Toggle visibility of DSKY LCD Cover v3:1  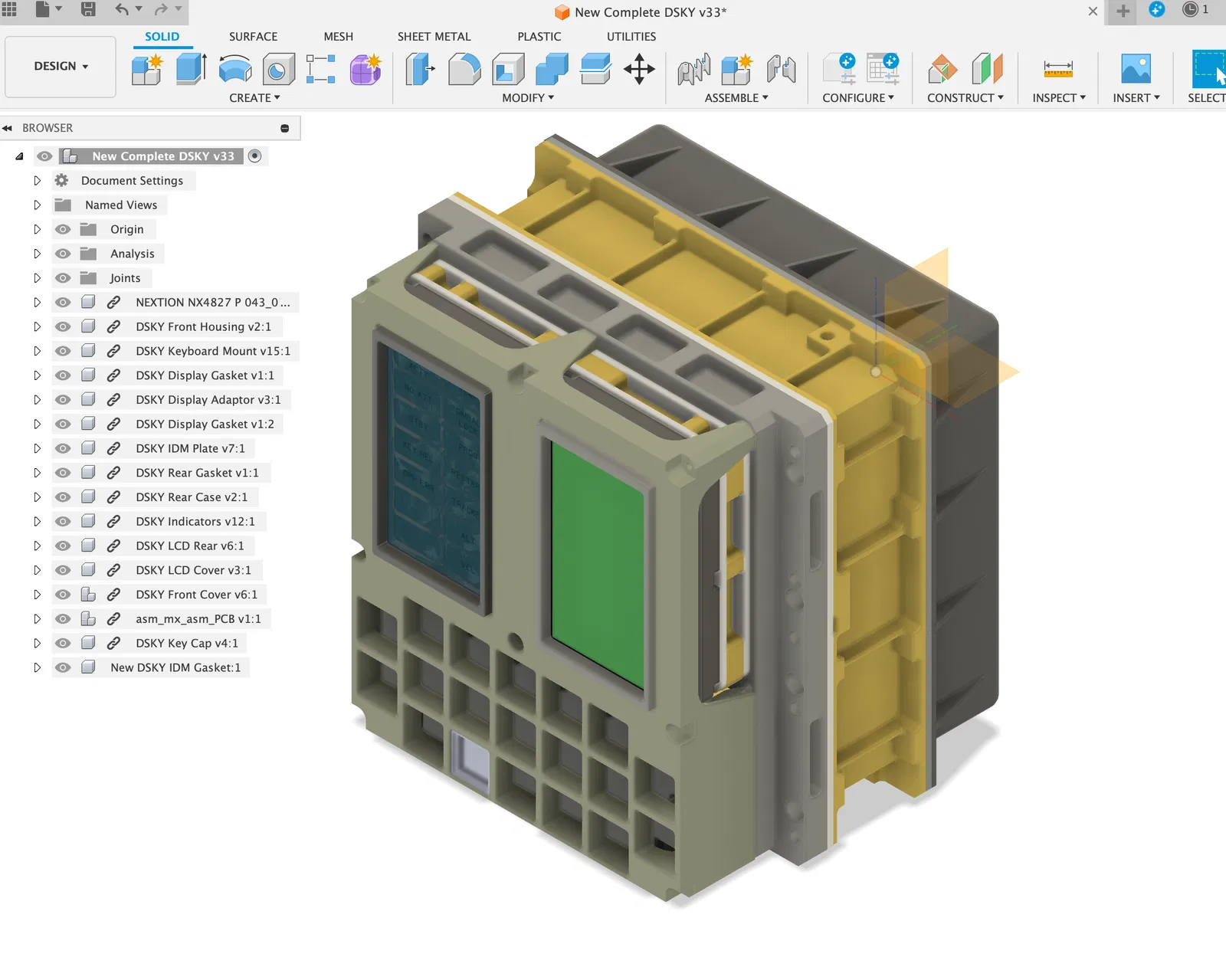pyautogui.click(x=63, y=570)
